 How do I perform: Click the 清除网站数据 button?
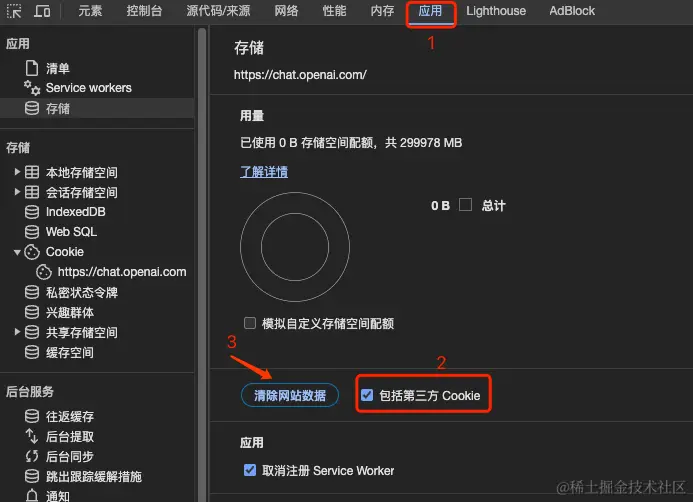(290, 395)
